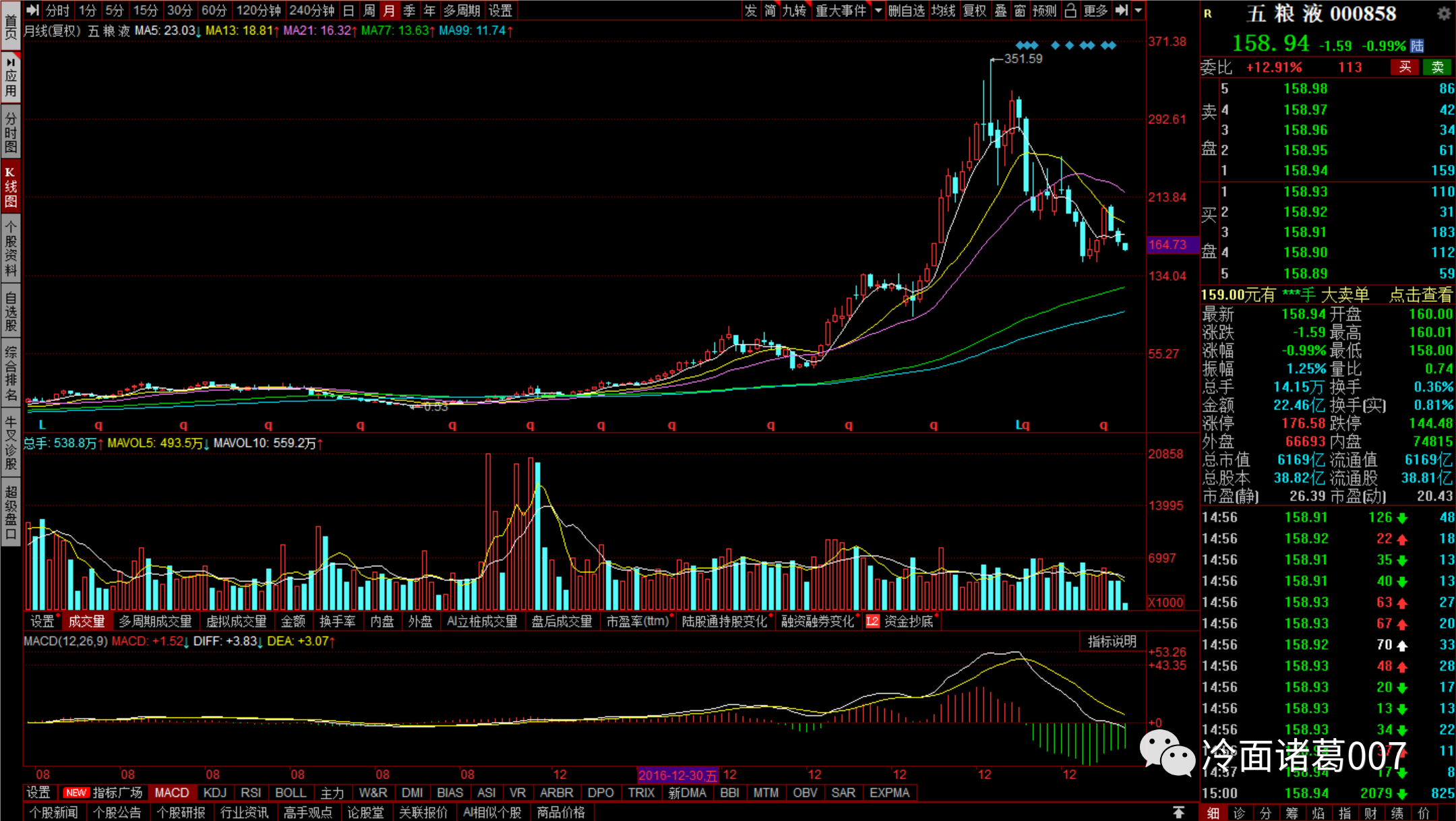Toggle 九转 indicator overlay

tap(795, 11)
